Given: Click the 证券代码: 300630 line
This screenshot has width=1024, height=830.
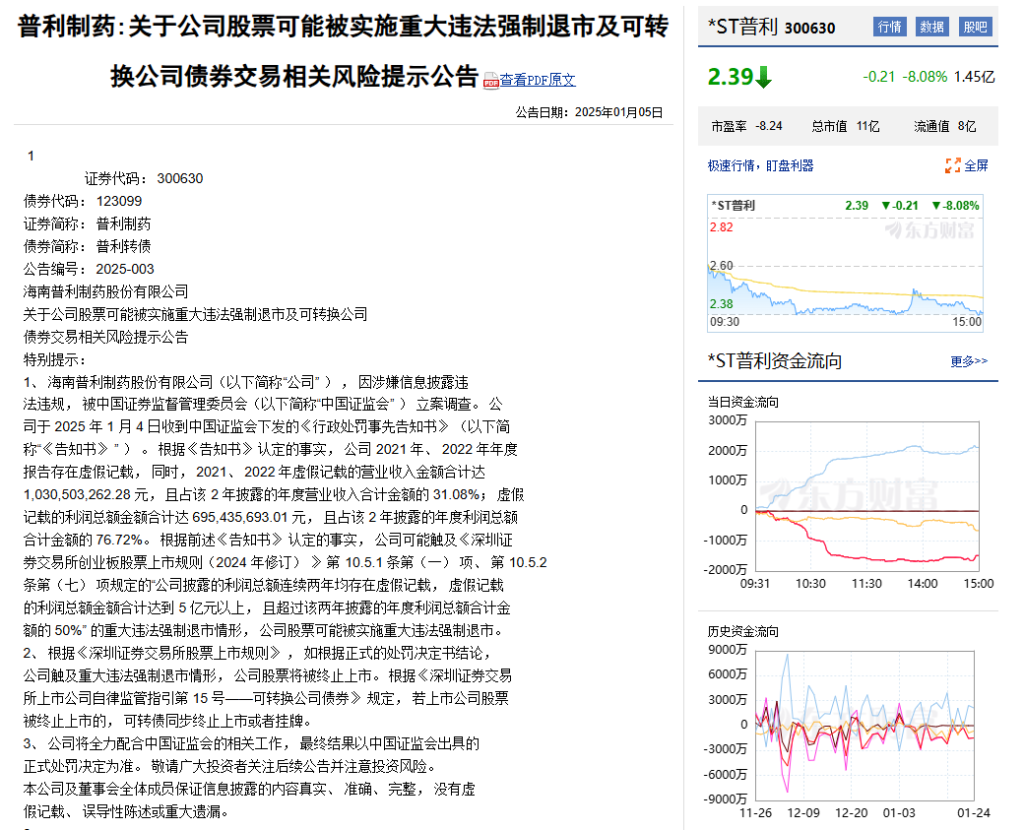Looking at the screenshot, I should click(x=144, y=178).
